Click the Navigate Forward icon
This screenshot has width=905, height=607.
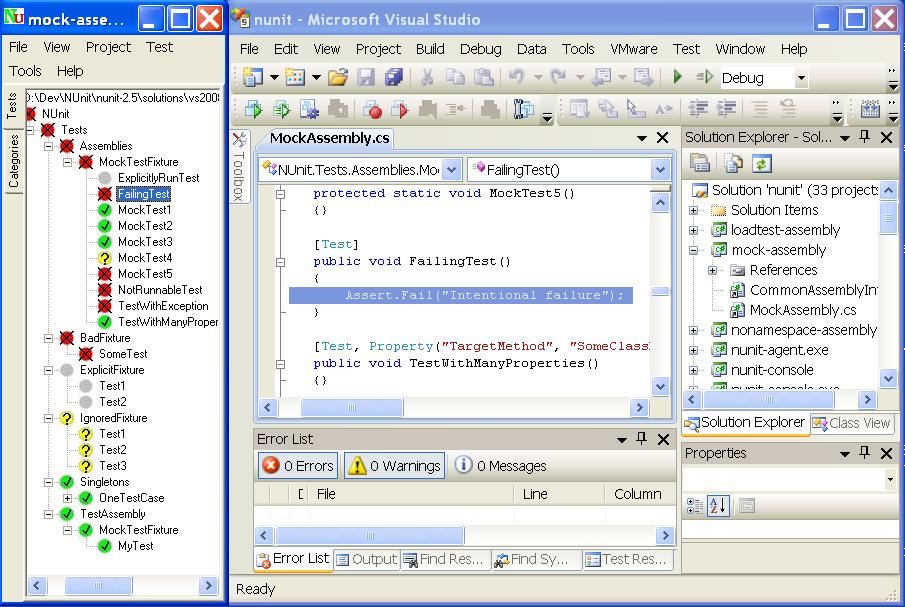pyautogui.click(x=644, y=77)
